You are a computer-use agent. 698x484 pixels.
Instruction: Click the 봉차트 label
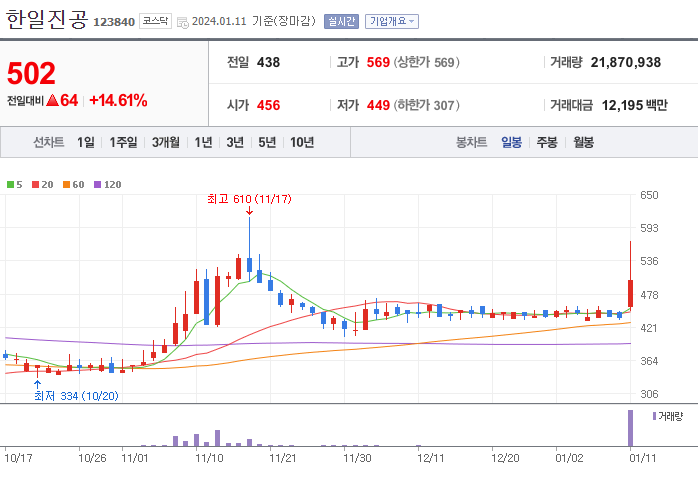(x=471, y=142)
